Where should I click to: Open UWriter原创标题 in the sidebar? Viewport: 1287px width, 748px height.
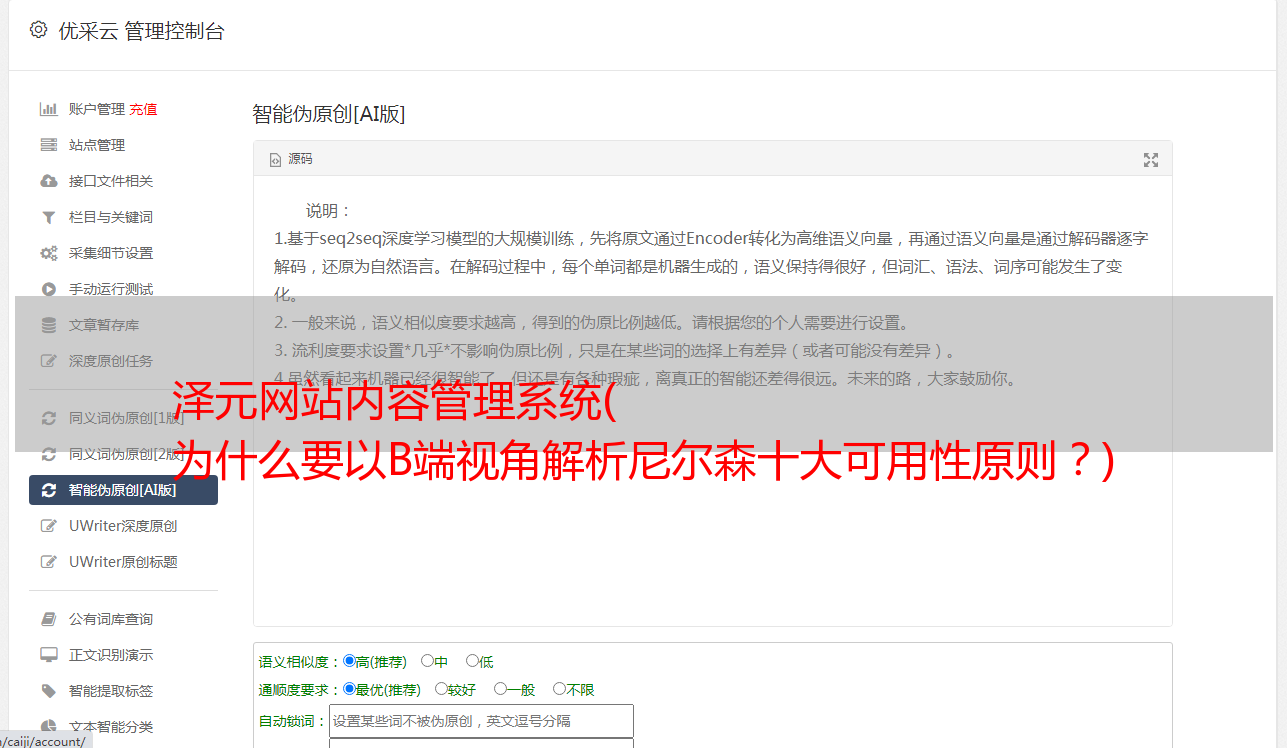(123, 562)
